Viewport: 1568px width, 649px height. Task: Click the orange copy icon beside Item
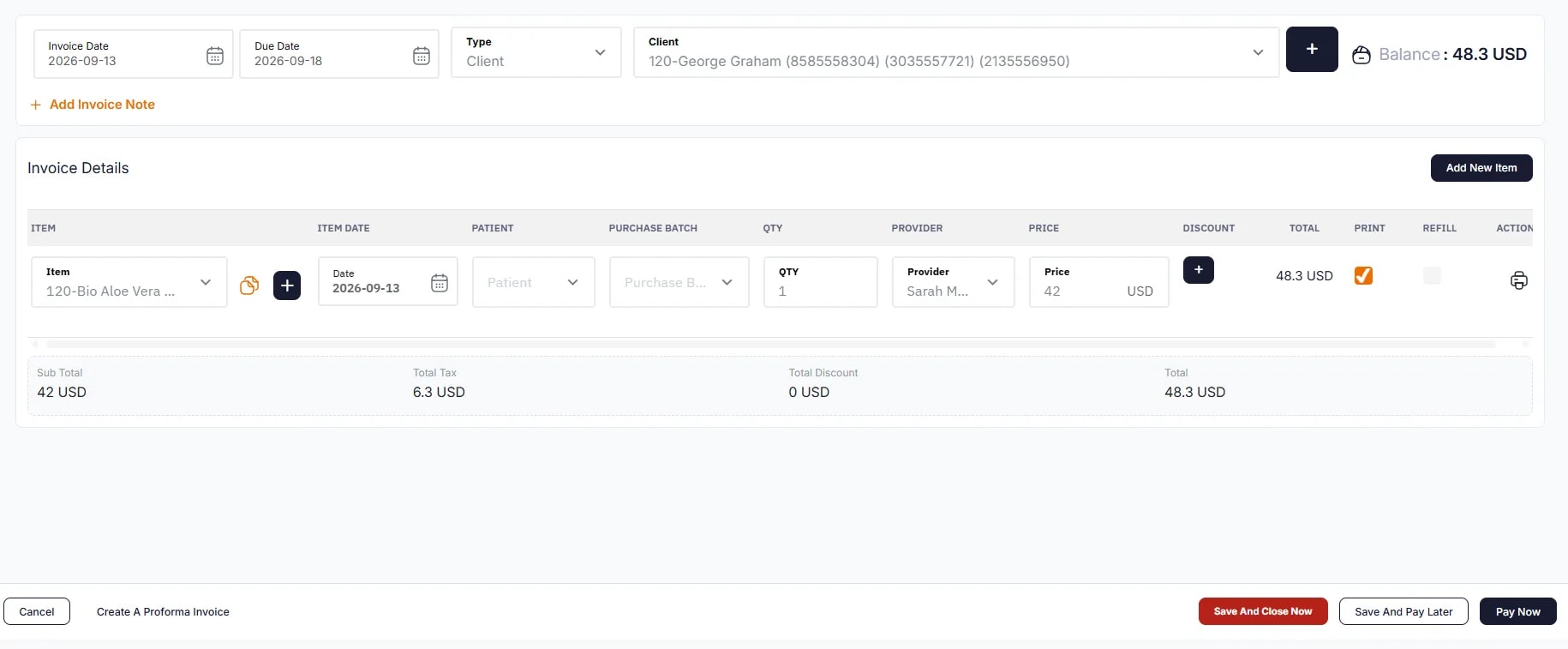point(249,285)
